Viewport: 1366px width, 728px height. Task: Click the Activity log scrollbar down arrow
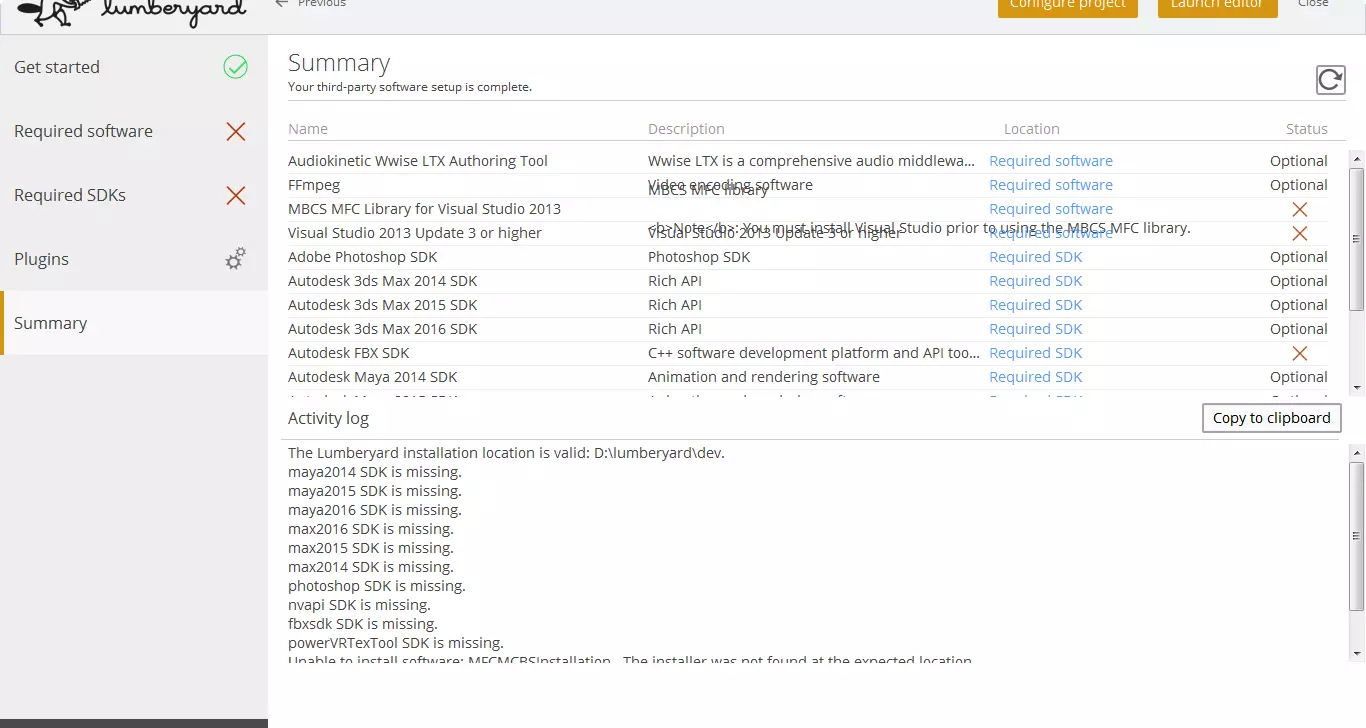tap(1356, 653)
